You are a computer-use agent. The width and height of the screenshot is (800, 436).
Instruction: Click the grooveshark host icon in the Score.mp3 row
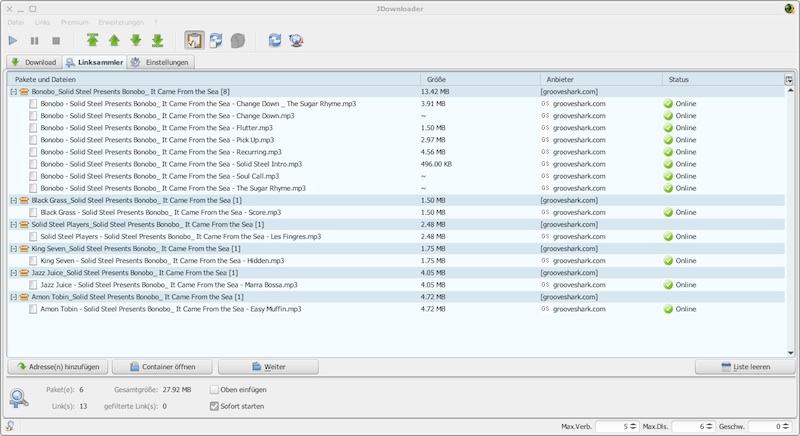pos(545,212)
